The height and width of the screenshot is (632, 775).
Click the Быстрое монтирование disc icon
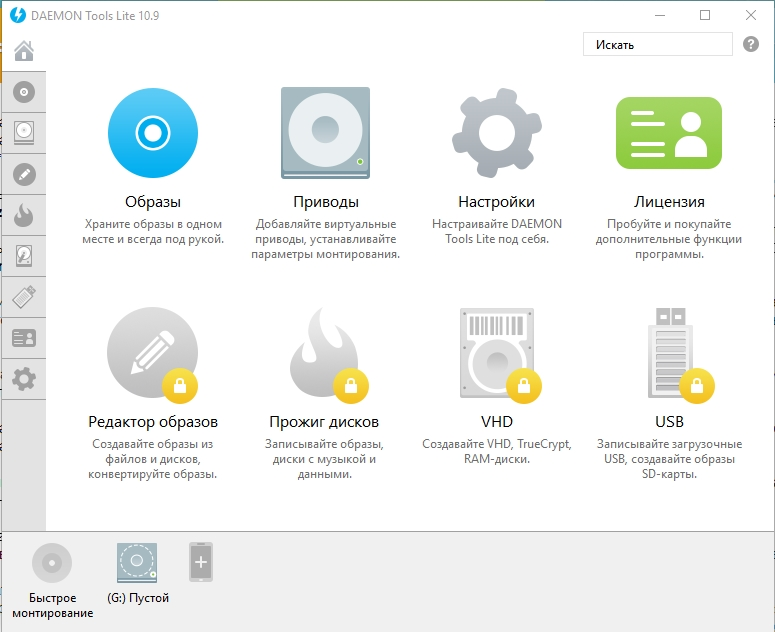[52, 563]
